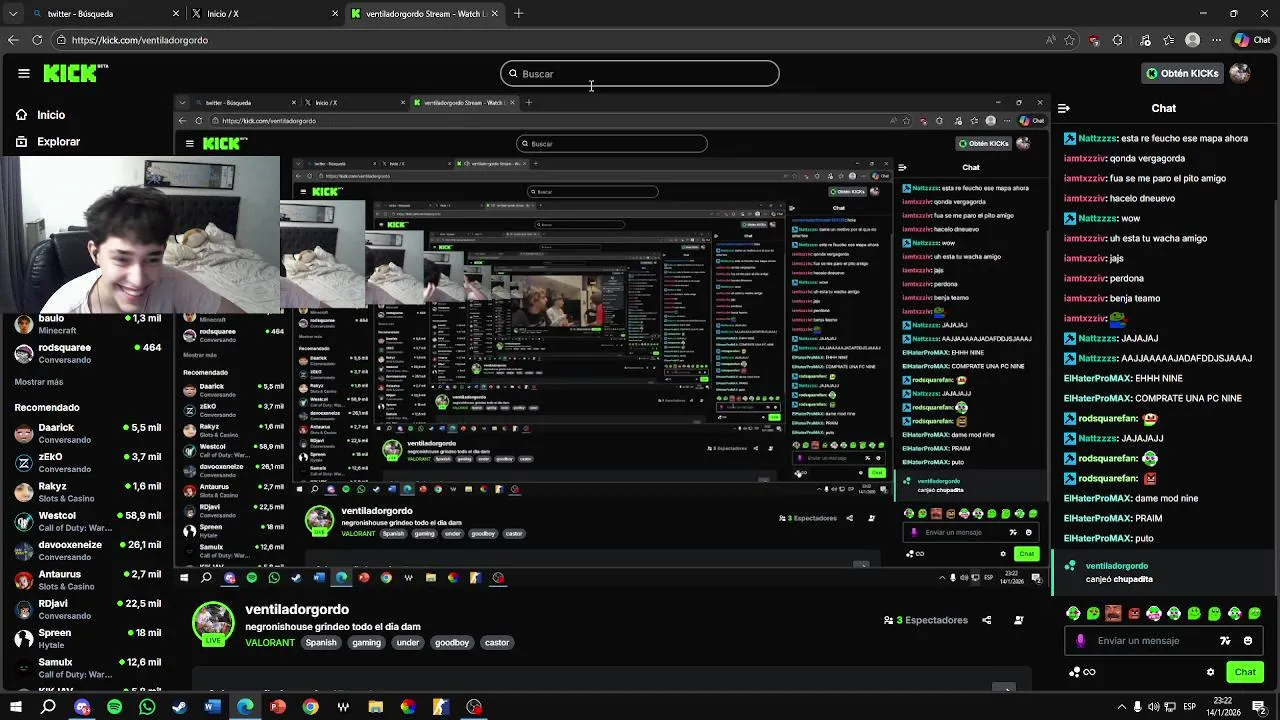Focus the Kick Buscar search field
The width and height of the screenshot is (1280, 720).
tap(640, 73)
